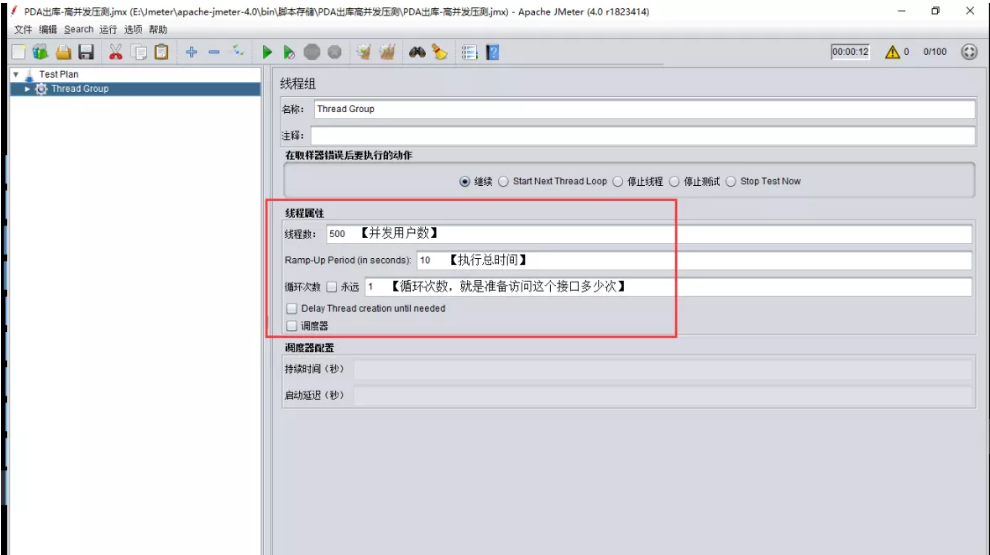The height and width of the screenshot is (555, 990).
Task: Expand all tree nodes with plus icon
Action: pos(191,52)
